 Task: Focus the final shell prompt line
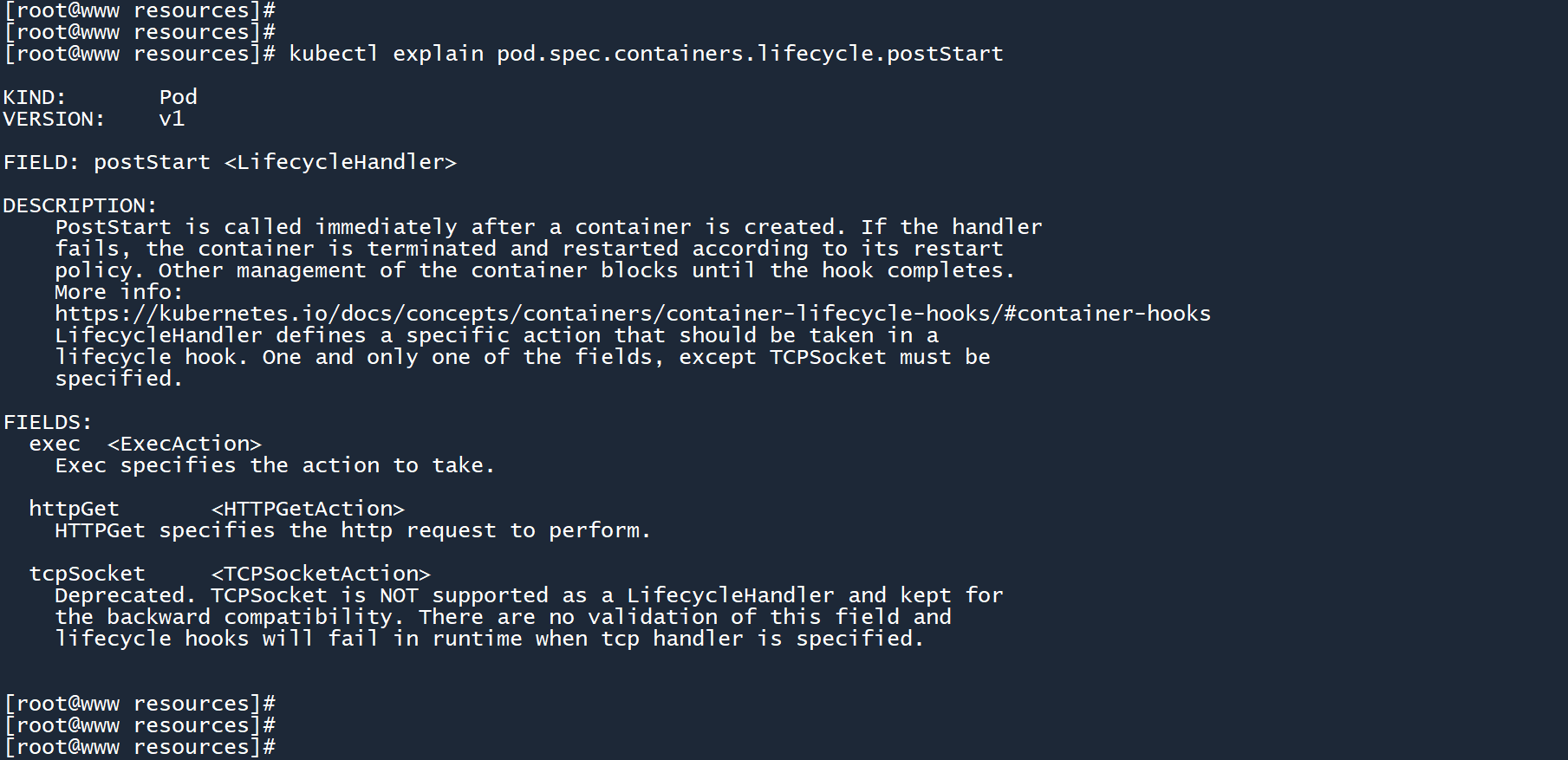140,747
